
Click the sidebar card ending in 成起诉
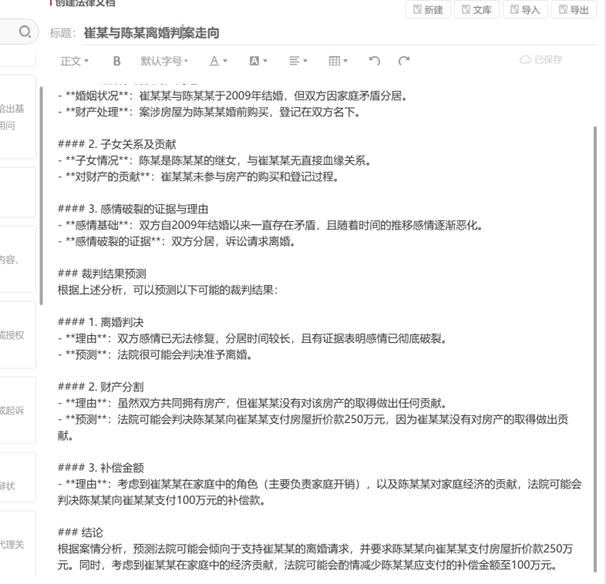[x=17, y=410]
